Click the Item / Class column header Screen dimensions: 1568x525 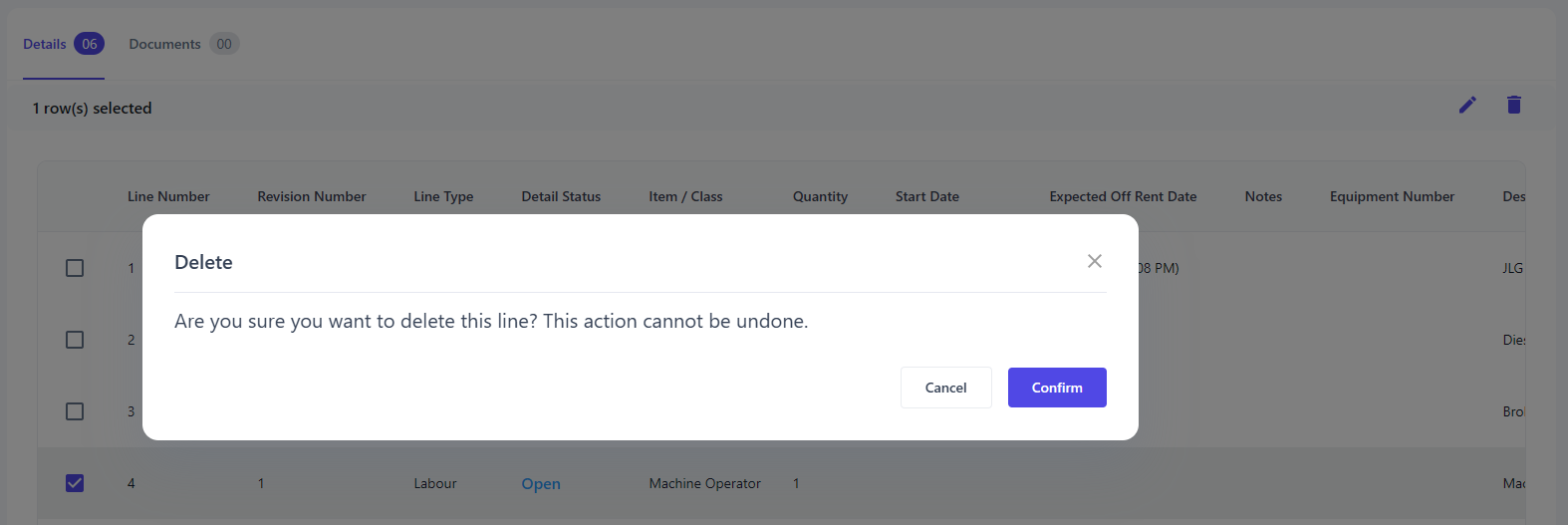pos(685,196)
